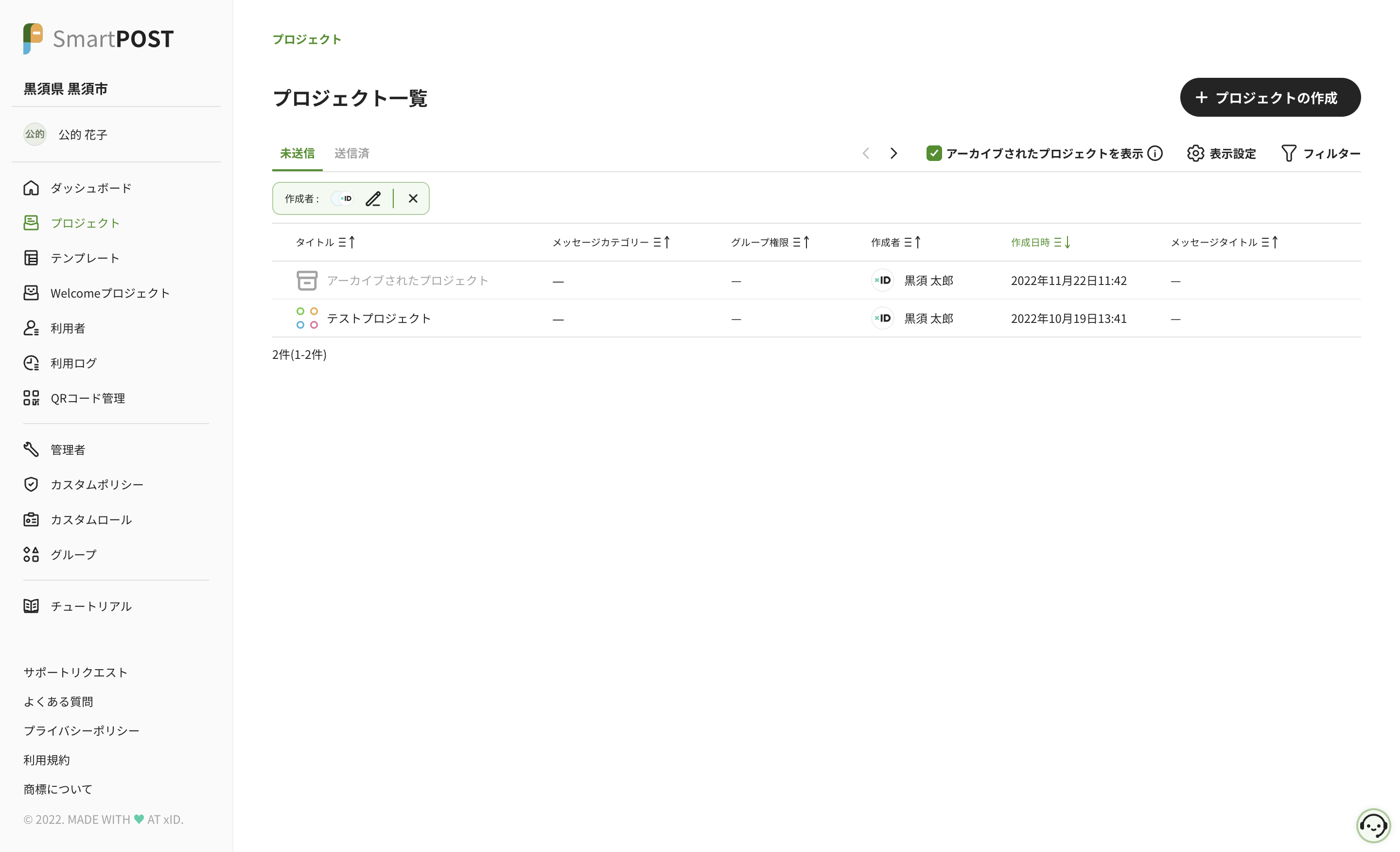The height and width of the screenshot is (852, 1400).
Task: Switch to the 送信済 tab
Action: 351,153
